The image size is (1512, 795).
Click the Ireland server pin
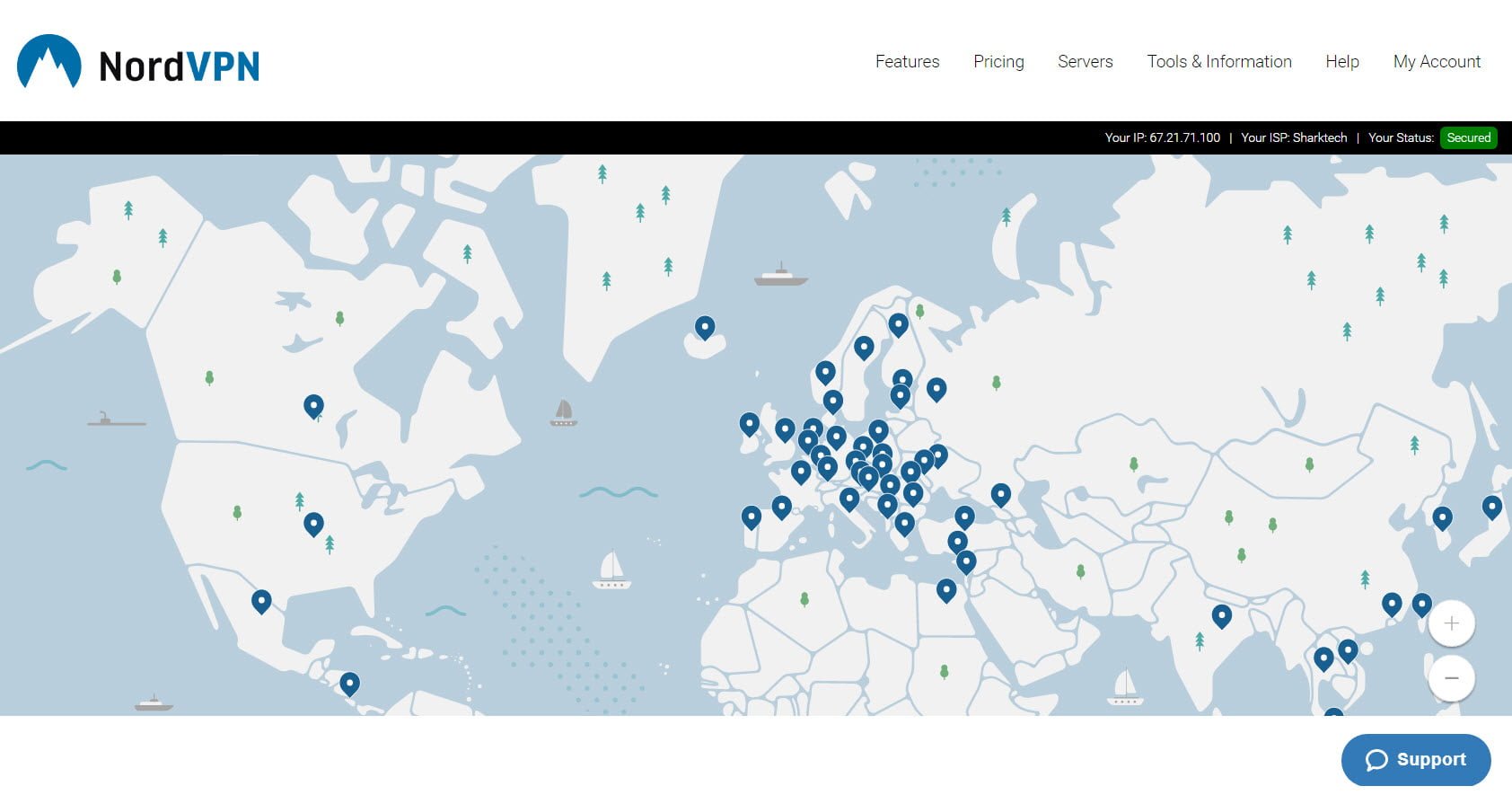[x=750, y=423]
